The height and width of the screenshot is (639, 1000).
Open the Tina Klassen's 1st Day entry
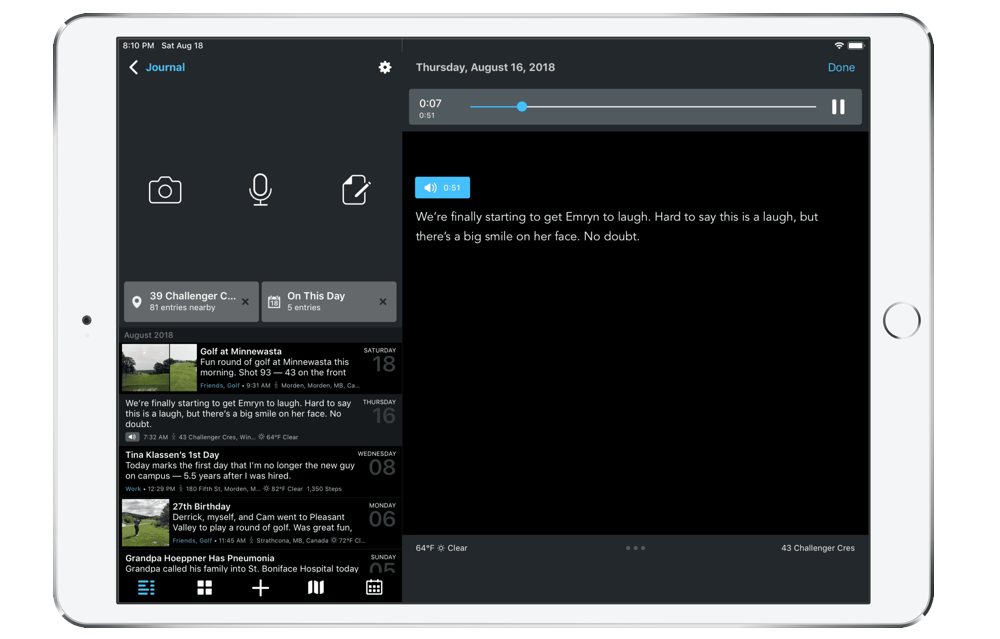point(261,471)
